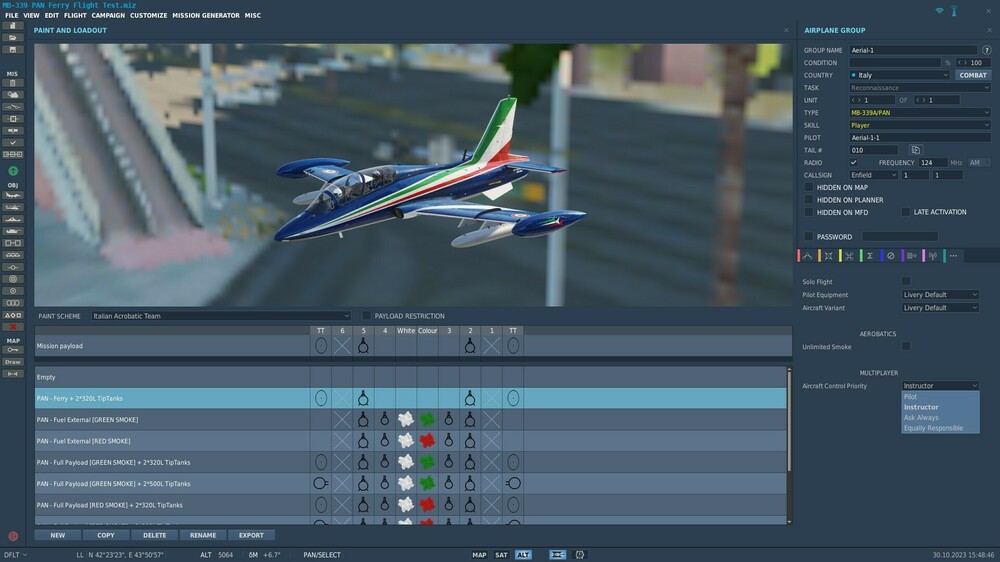Click the clock icon in status bar
This screenshot has width=1000, height=562.
click(580, 555)
